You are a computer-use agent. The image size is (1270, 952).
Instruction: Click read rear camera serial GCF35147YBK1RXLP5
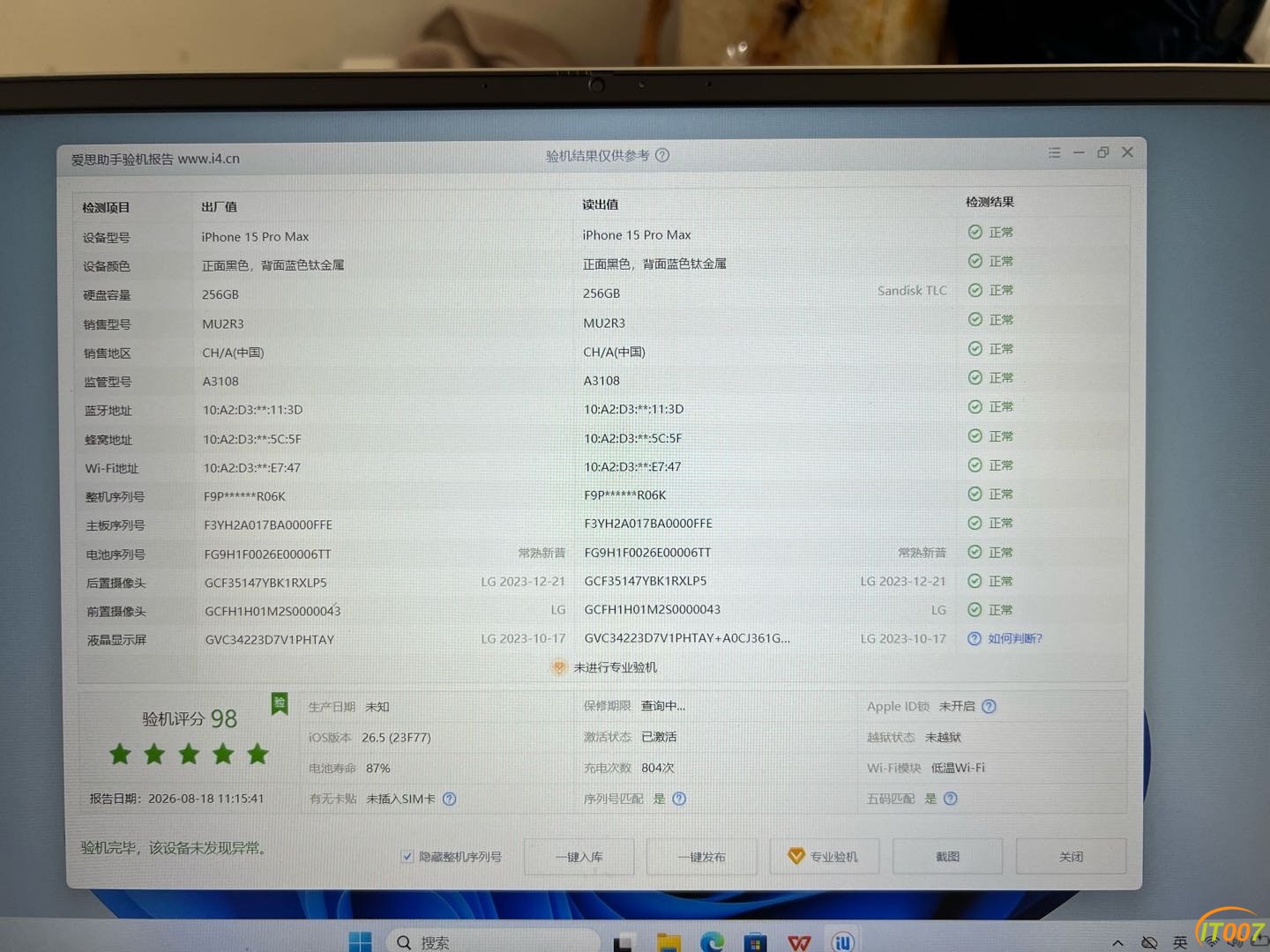point(646,581)
